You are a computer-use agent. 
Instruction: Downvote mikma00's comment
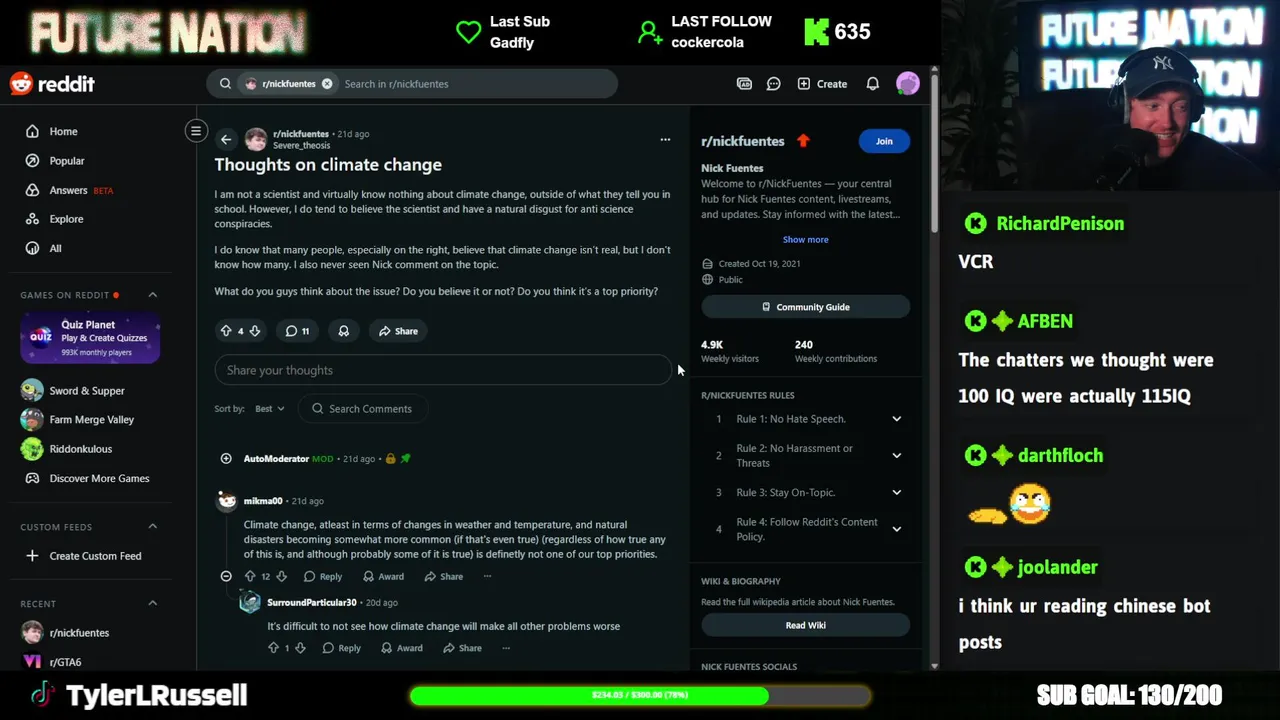click(x=281, y=577)
